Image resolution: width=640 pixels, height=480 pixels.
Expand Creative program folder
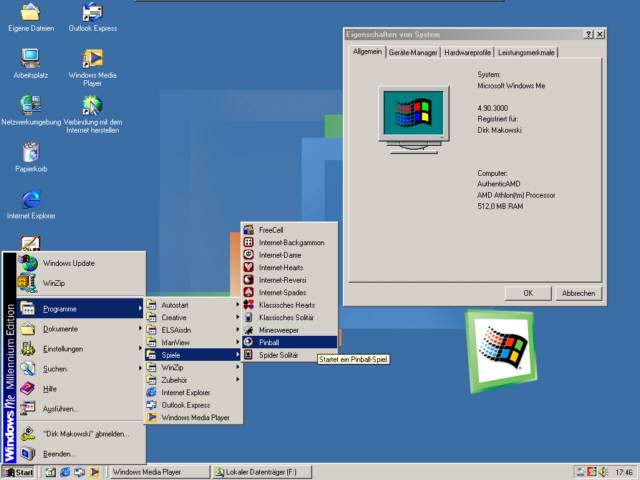[193, 317]
